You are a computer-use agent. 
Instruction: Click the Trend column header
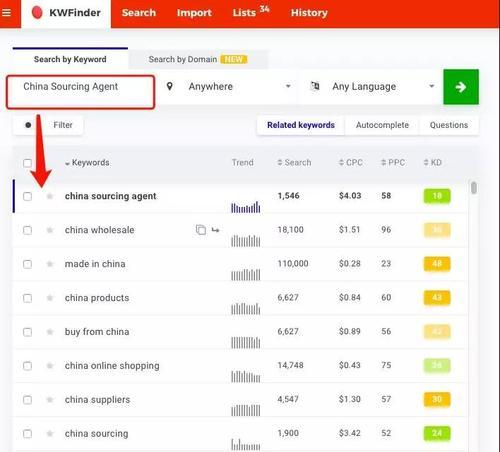243,163
